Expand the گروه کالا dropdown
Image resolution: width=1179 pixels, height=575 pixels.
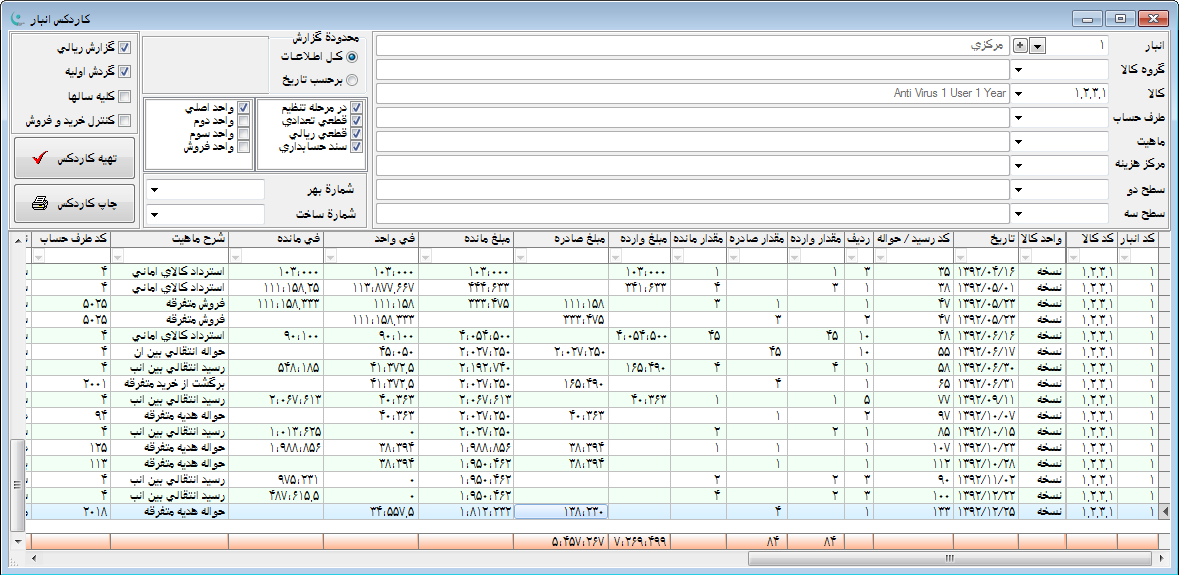tap(1019, 70)
